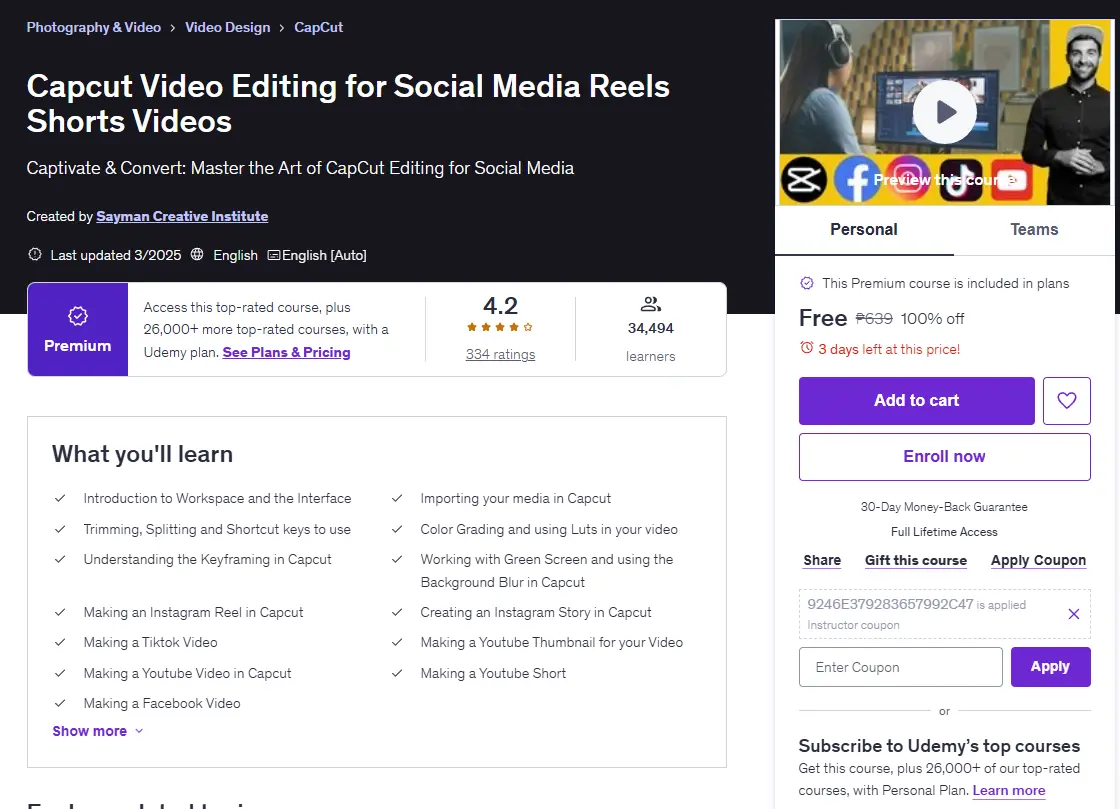Open CapCut breadcrumb link
This screenshot has height=809, width=1120.
pos(319,27)
